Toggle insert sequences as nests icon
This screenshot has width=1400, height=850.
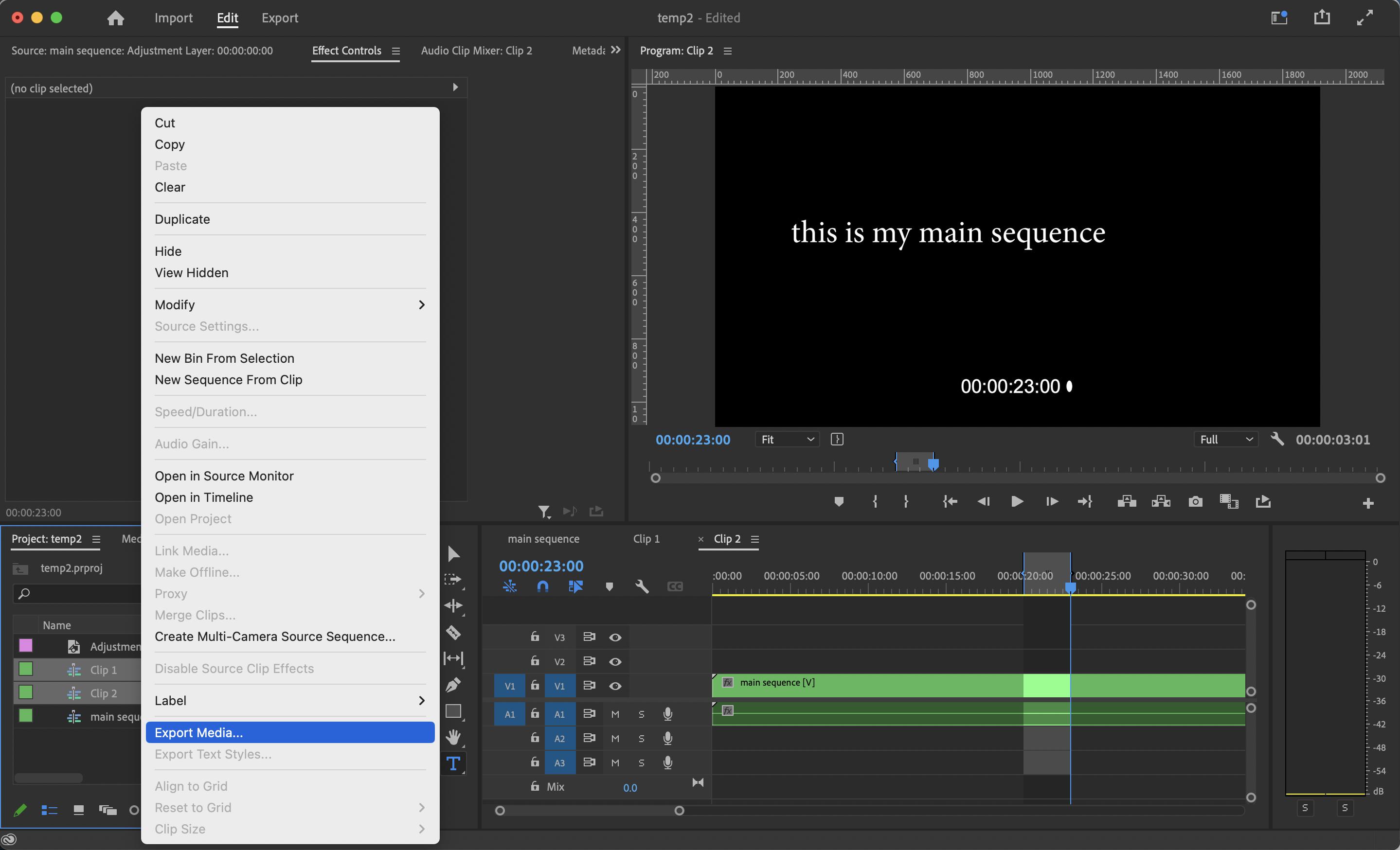510,586
